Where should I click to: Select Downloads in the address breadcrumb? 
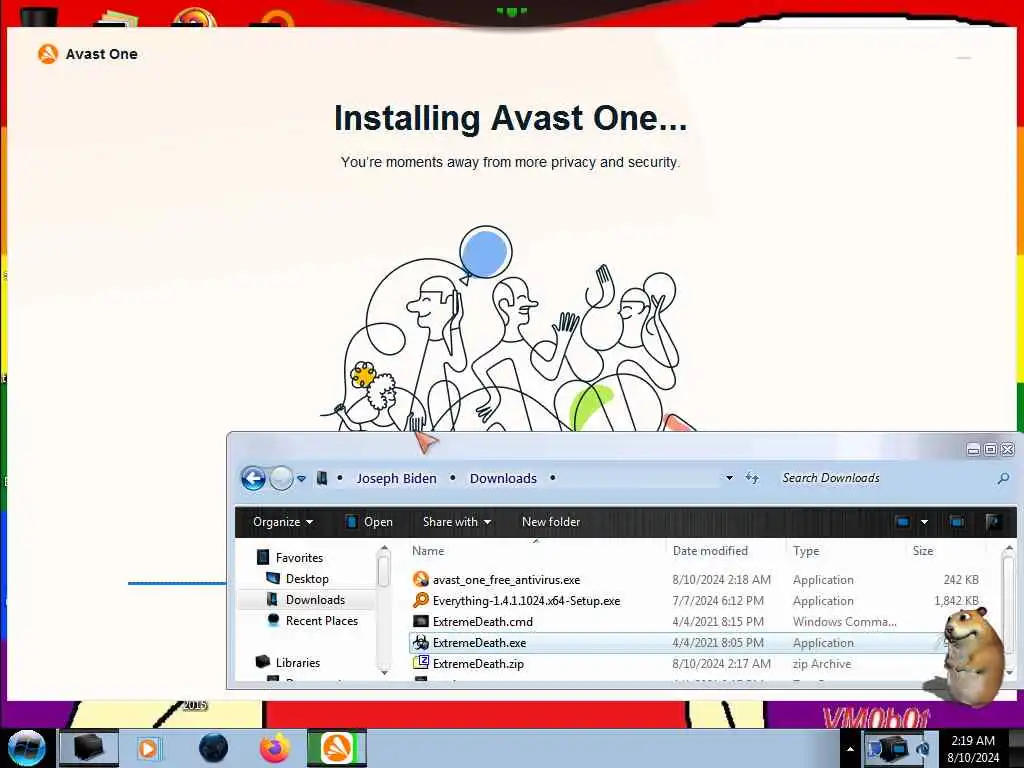[503, 478]
